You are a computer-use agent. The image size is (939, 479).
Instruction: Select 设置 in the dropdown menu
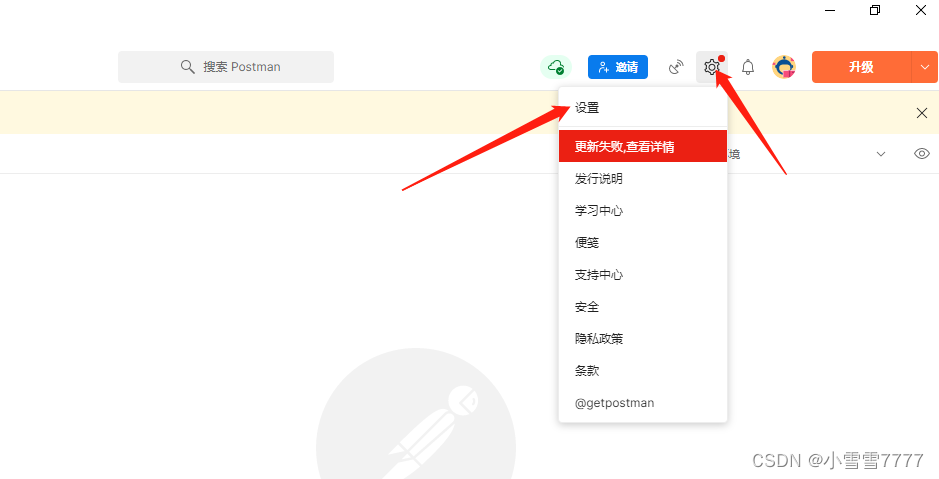(x=643, y=108)
